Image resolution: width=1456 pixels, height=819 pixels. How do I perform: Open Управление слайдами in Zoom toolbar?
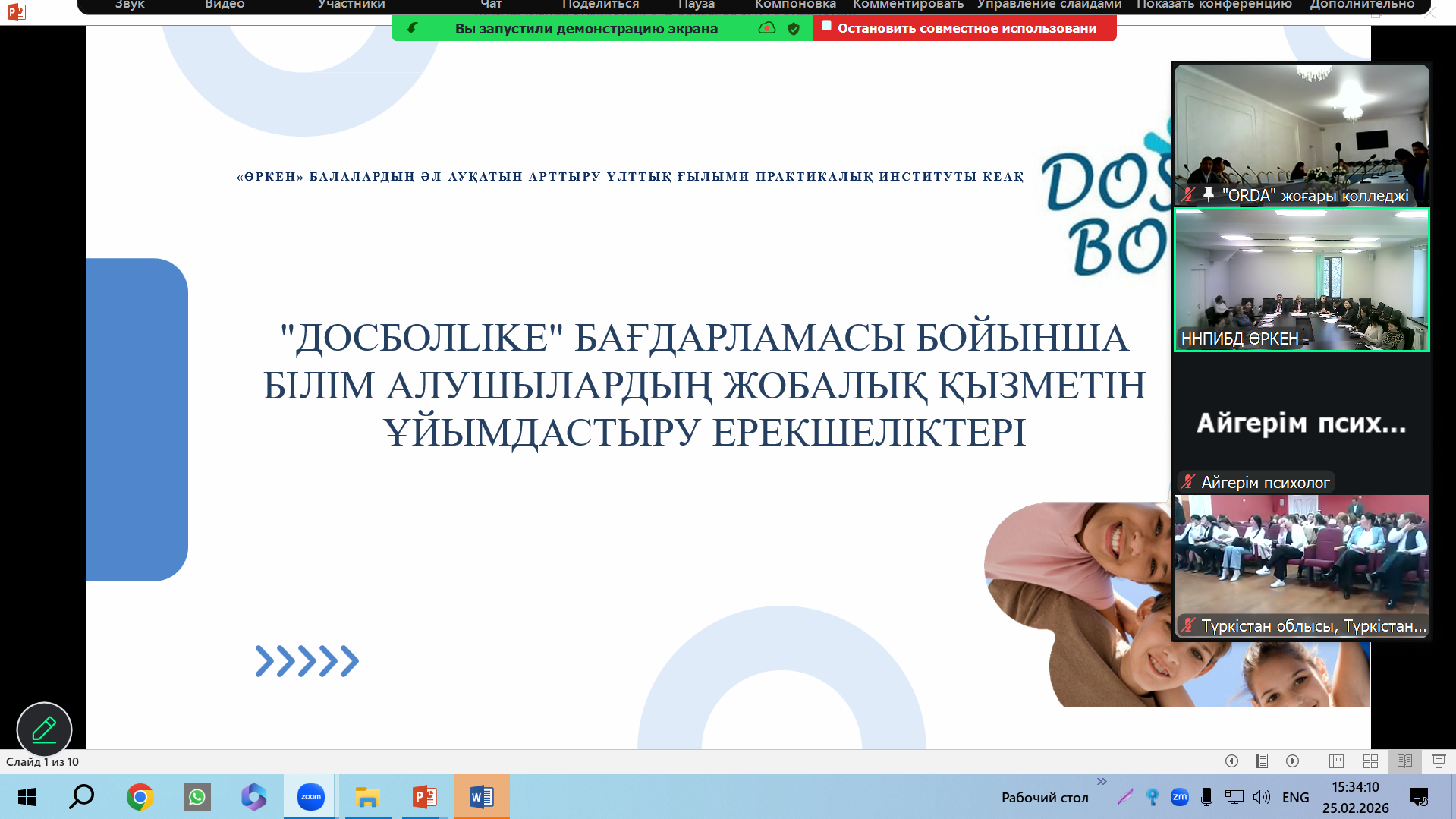pos(1049,5)
